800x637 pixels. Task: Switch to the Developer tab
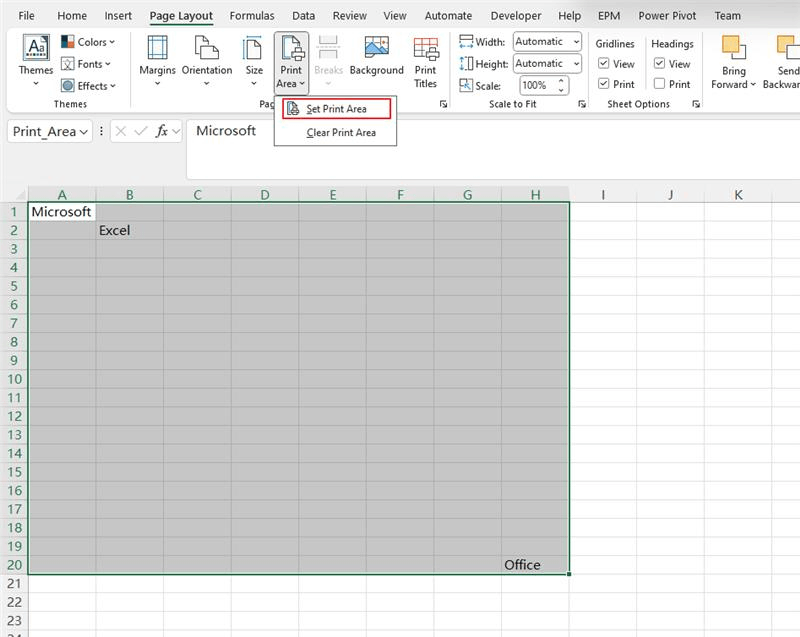click(x=516, y=16)
